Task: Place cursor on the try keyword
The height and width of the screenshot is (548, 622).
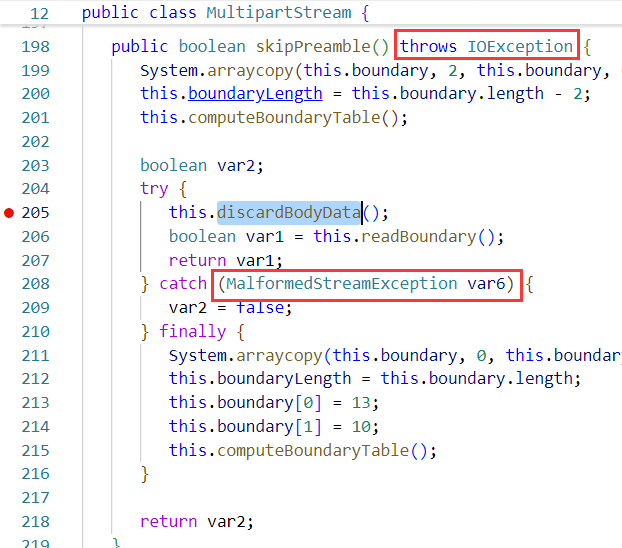Action: [154, 188]
